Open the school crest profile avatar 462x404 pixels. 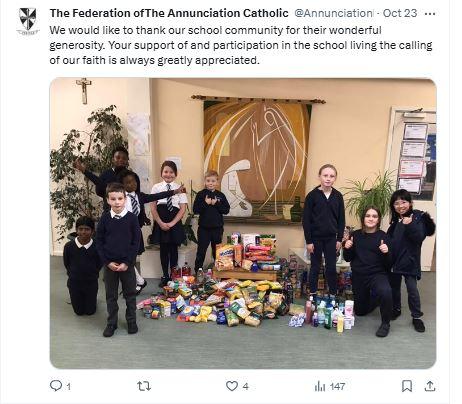pos(28,21)
